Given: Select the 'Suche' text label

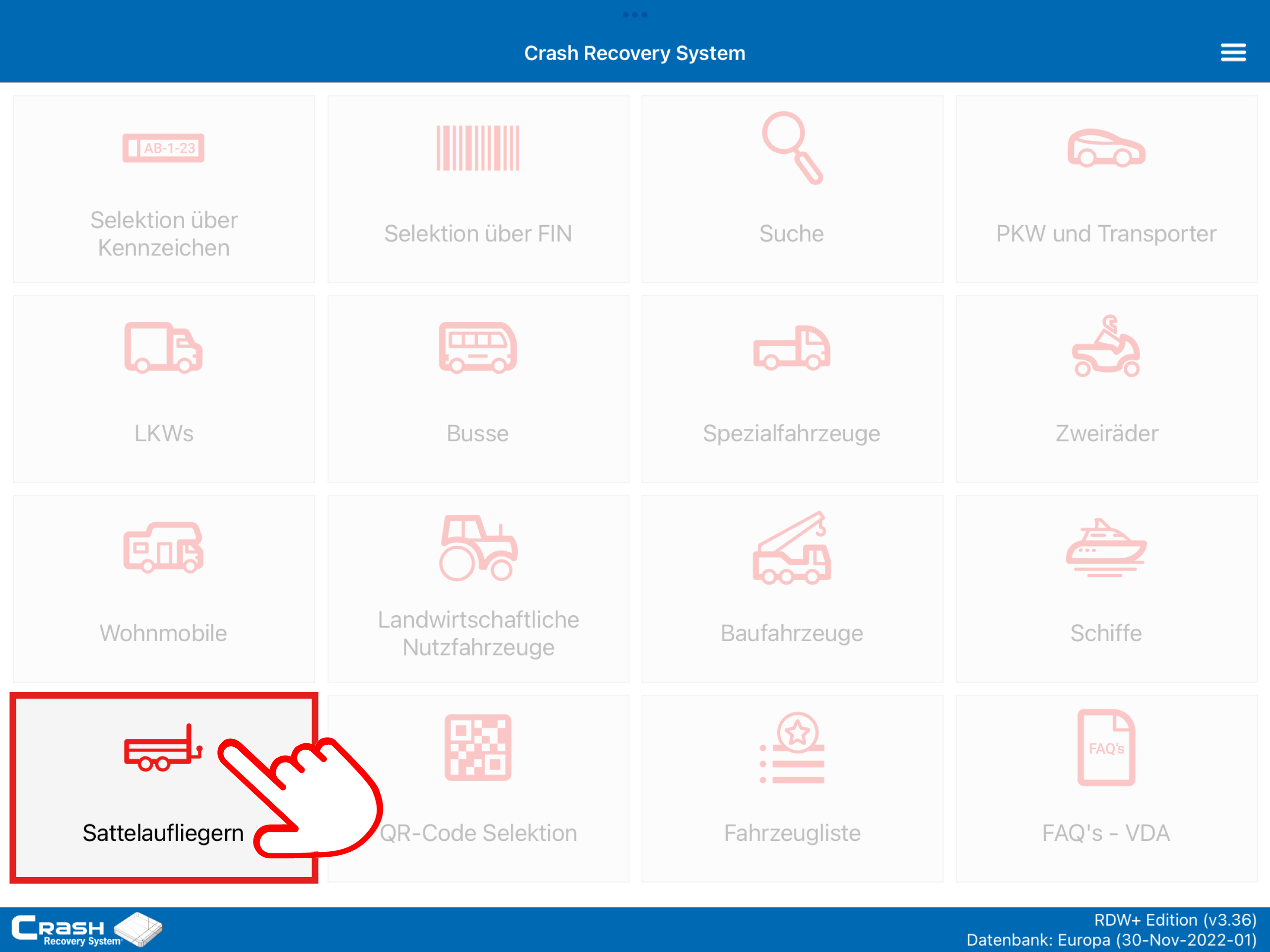Looking at the screenshot, I should (791, 234).
